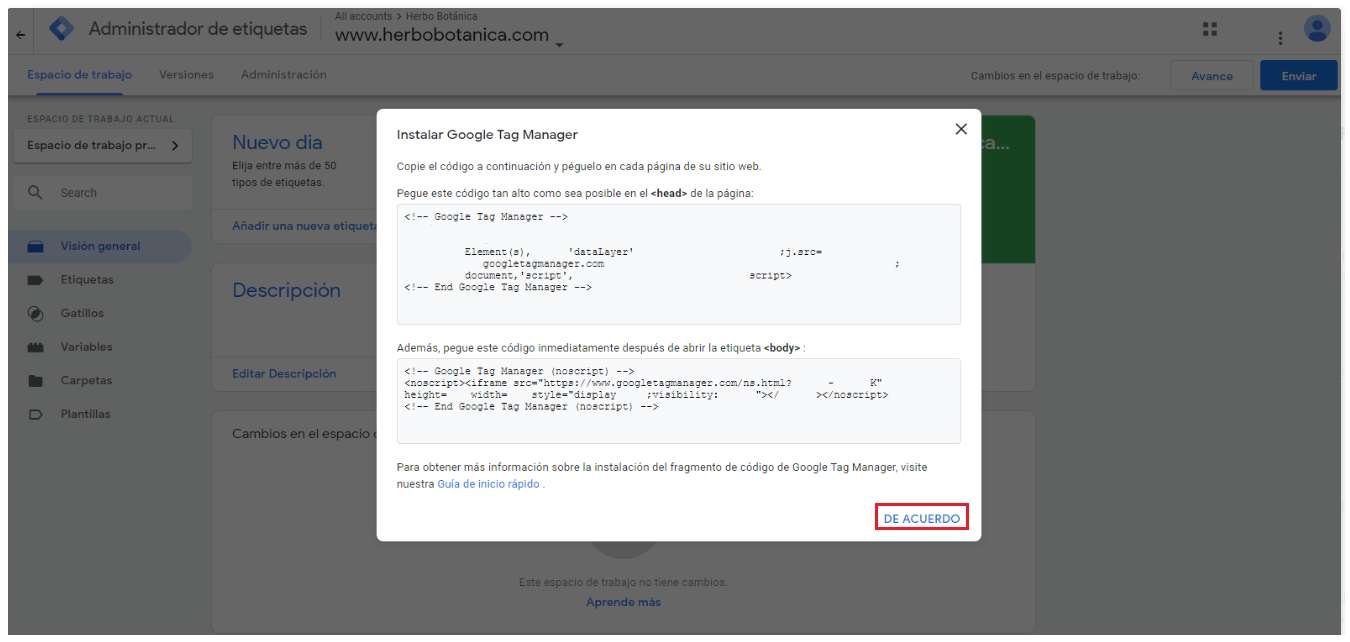Switch to the Administración tab
This screenshot has width=1350, height=642.
tap(284, 75)
